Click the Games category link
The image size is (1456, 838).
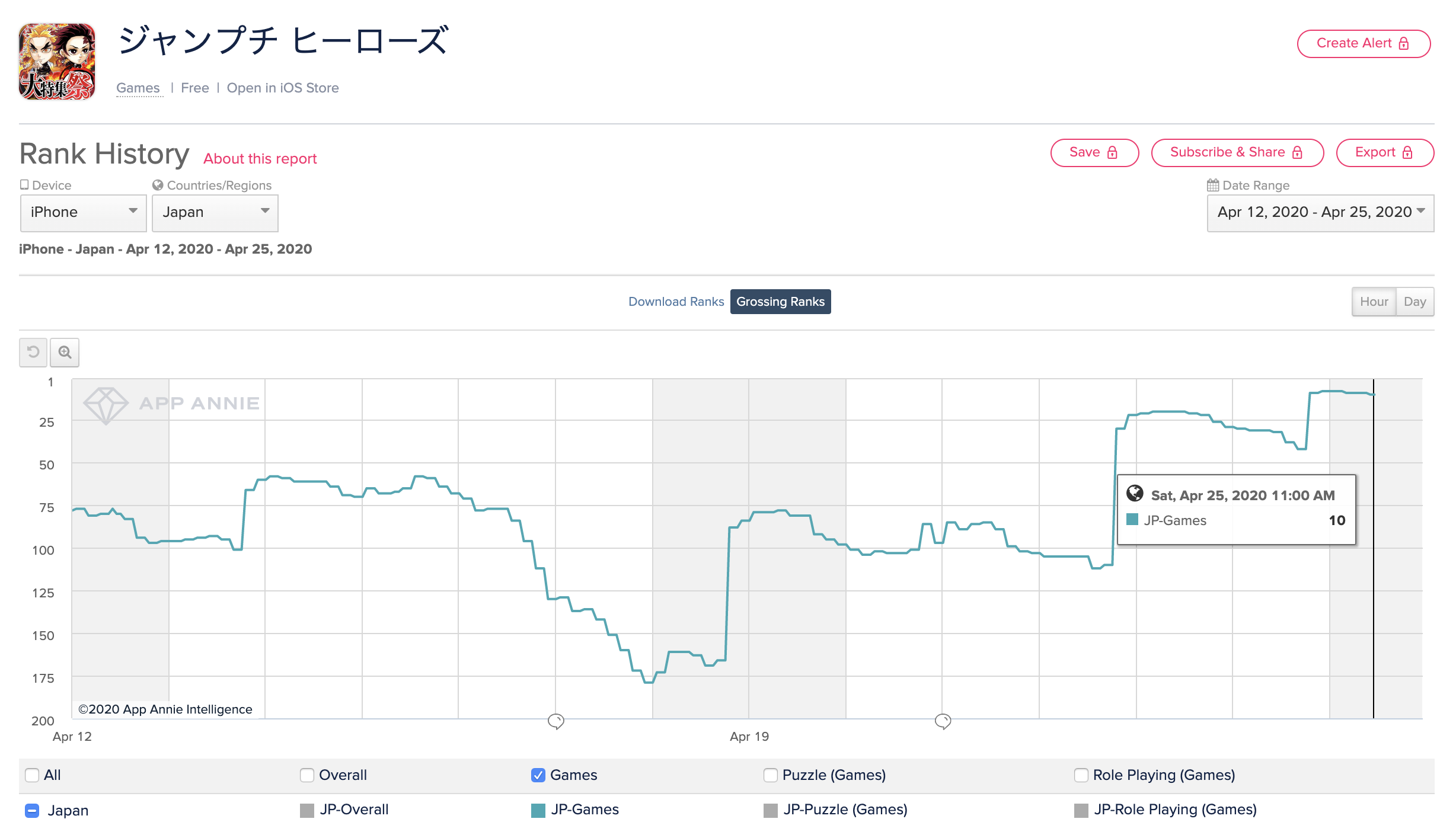click(x=138, y=88)
